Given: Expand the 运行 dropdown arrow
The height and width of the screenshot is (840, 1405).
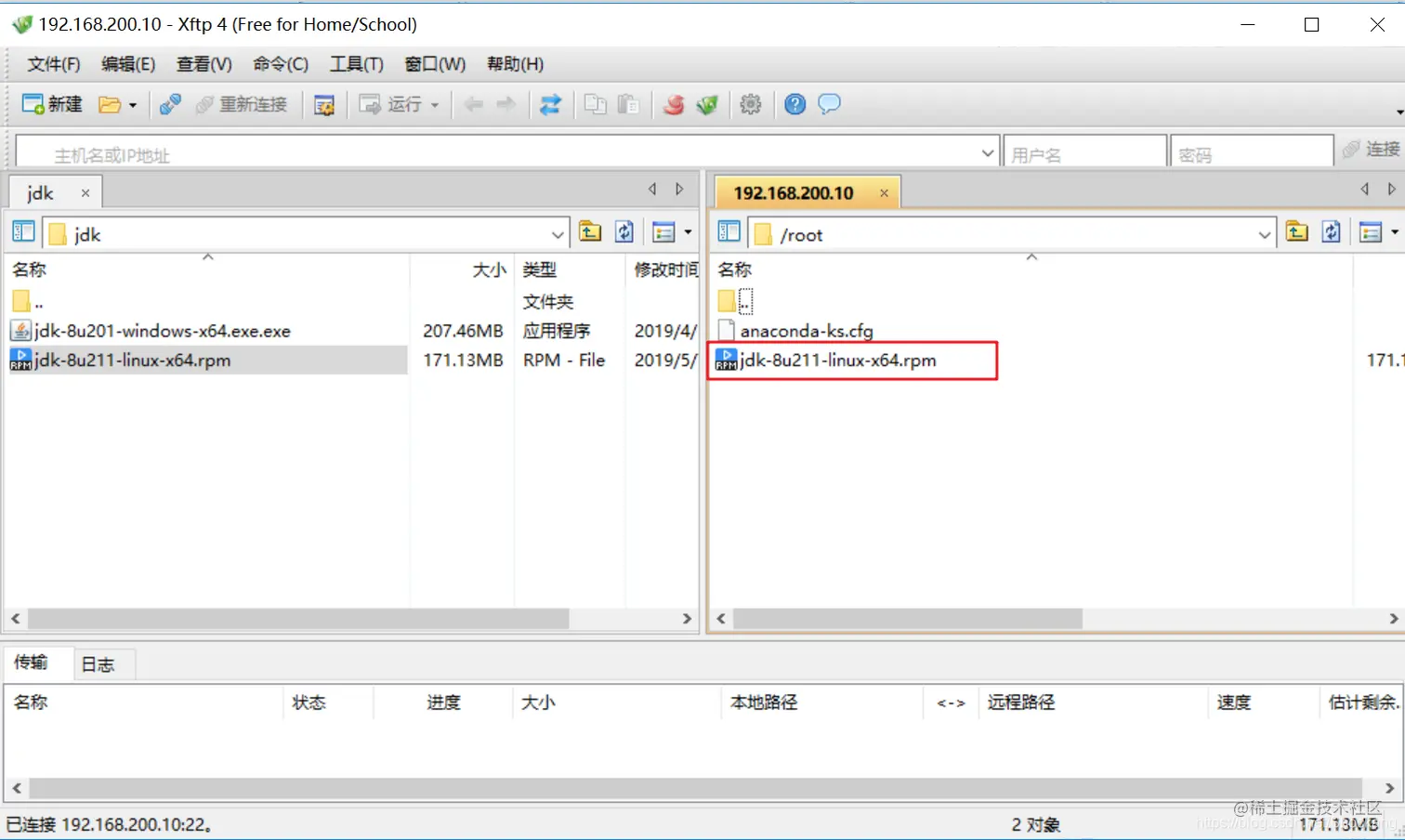Looking at the screenshot, I should click(x=435, y=105).
